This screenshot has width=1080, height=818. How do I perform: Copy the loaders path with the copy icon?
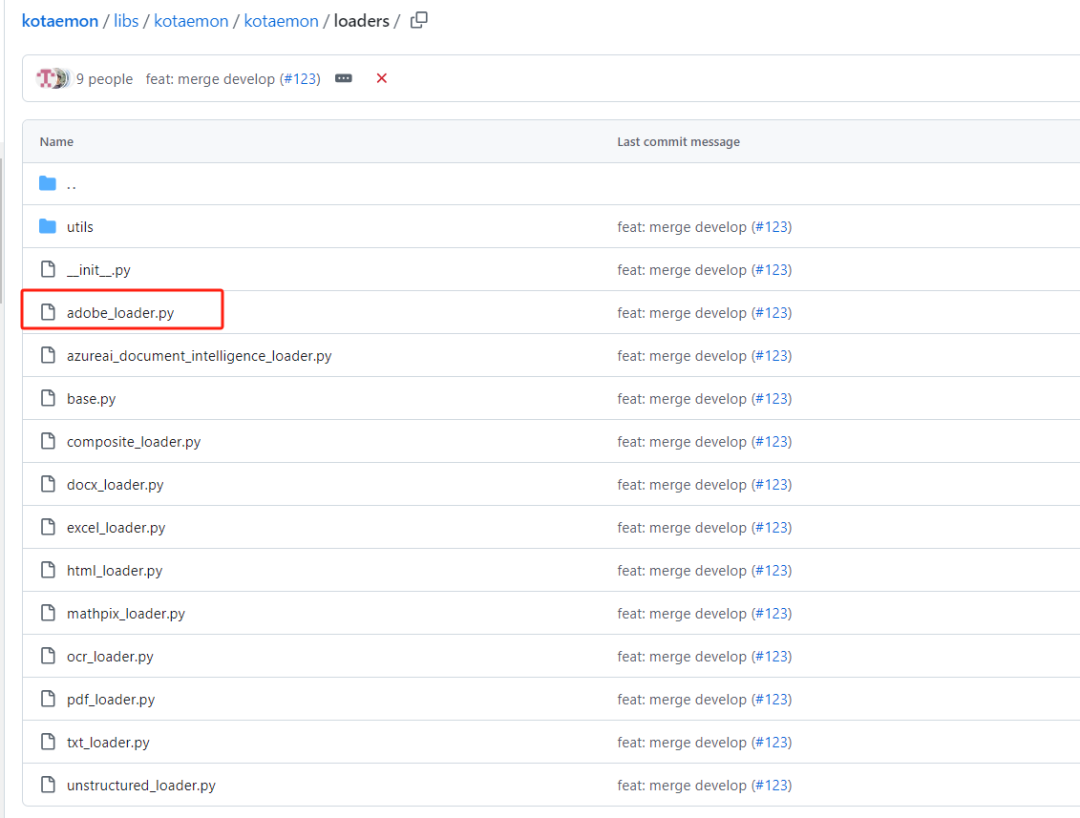click(x=419, y=20)
